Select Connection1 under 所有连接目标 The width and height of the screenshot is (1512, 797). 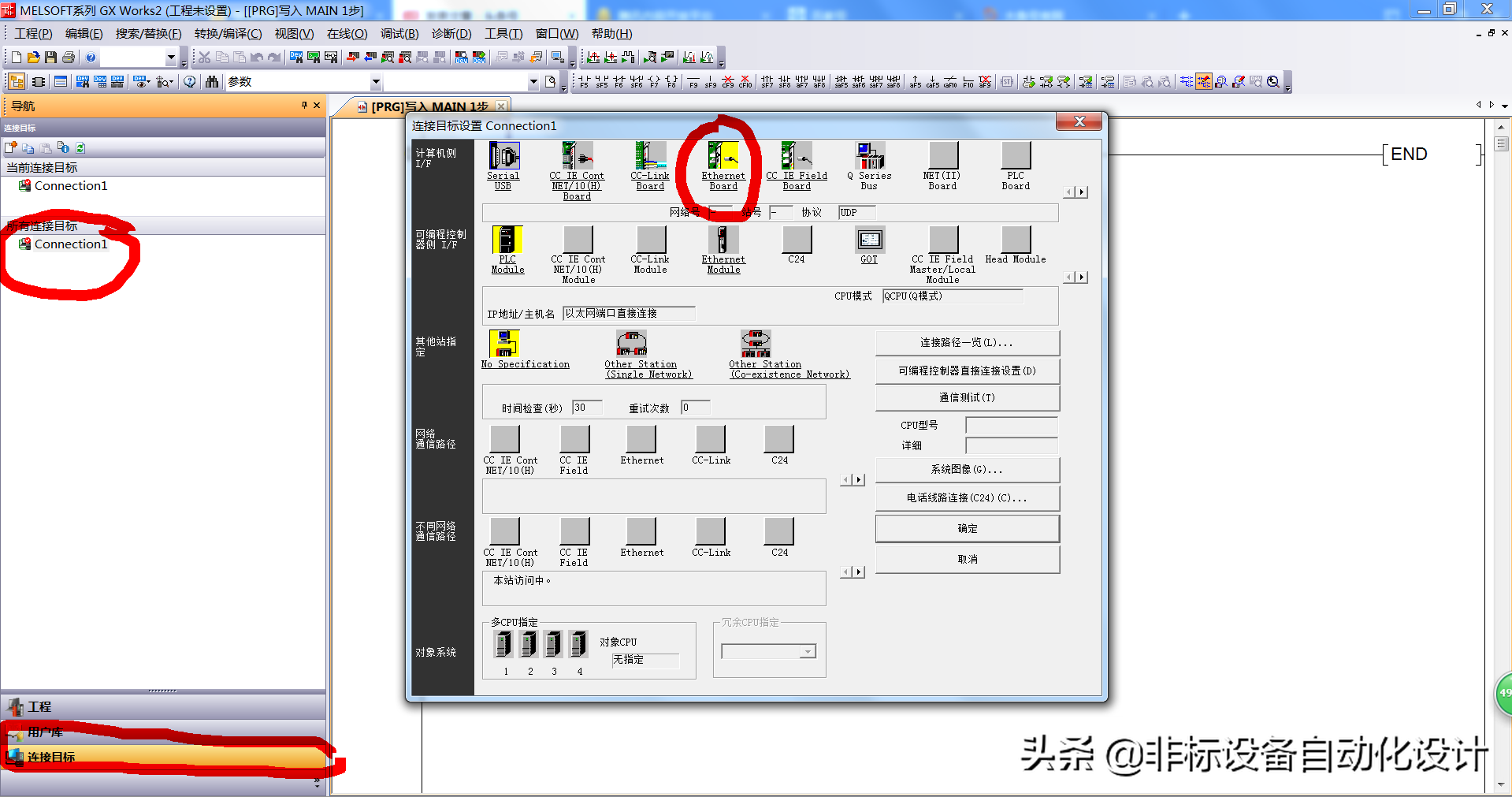coord(70,244)
